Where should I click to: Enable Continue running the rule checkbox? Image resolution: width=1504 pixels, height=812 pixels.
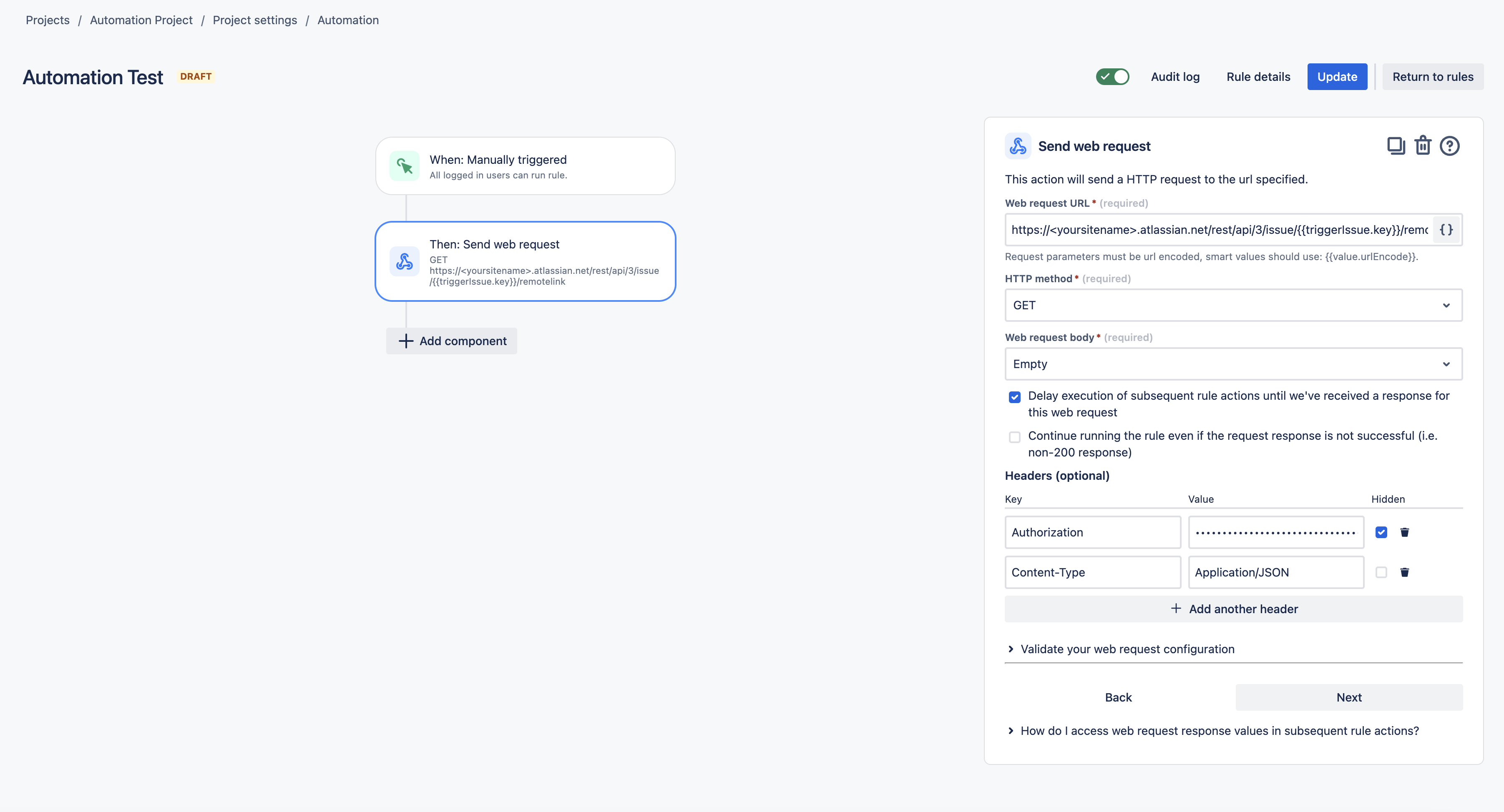[x=1015, y=437]
